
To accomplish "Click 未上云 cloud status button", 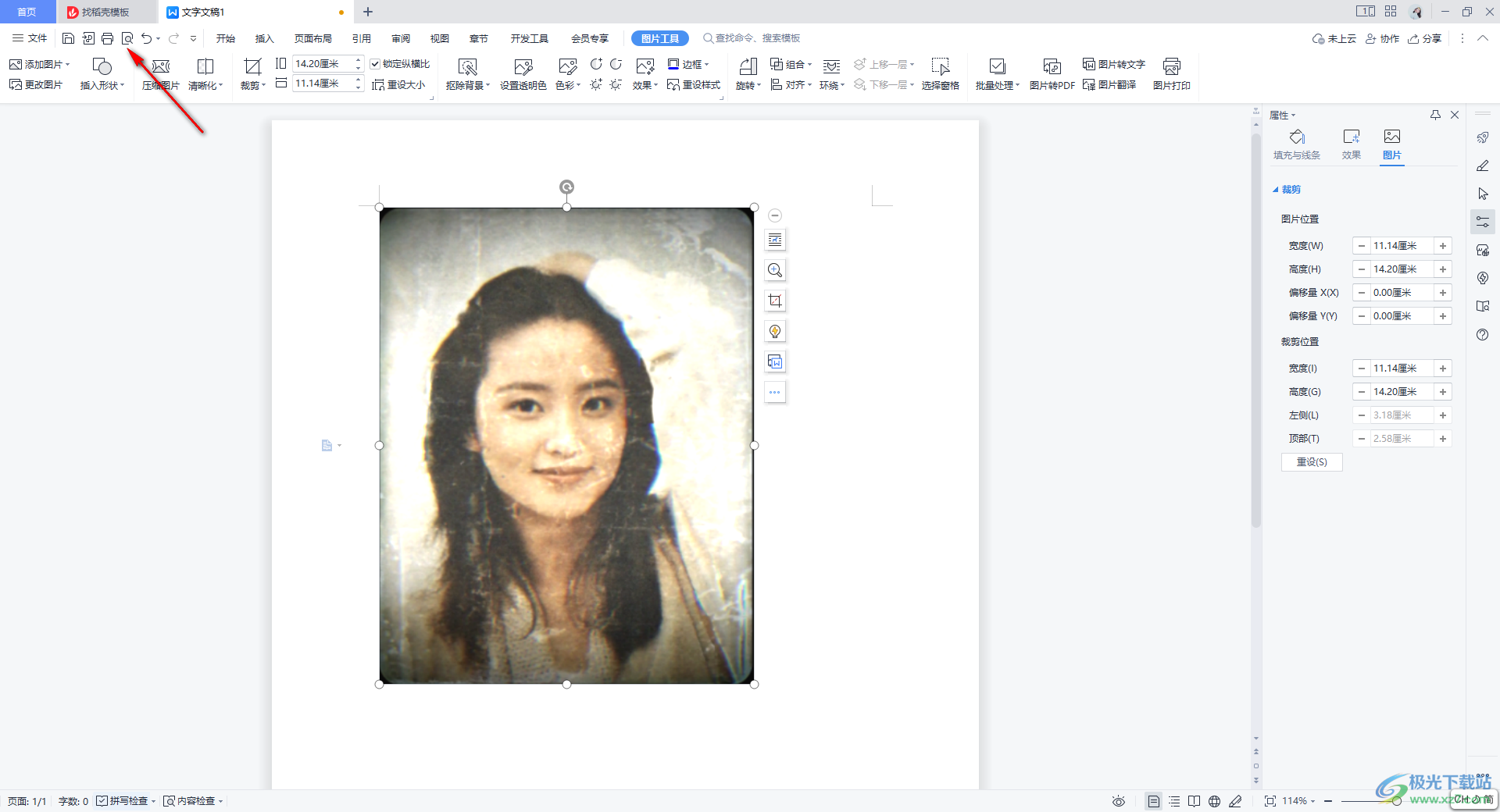I will pos(1334,38).
